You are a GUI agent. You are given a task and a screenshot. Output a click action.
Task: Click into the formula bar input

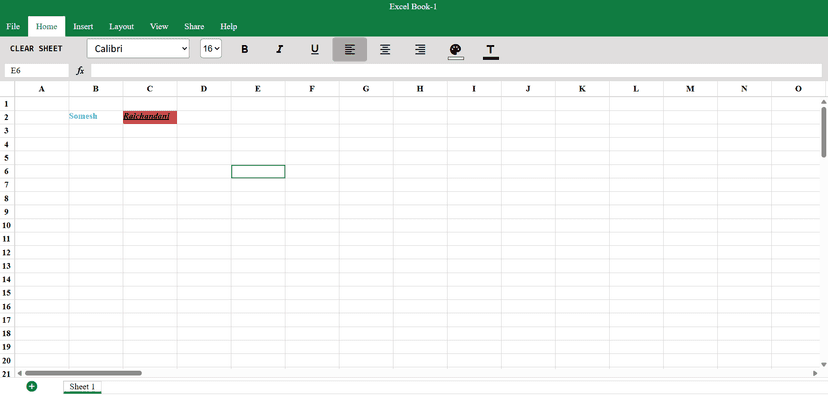pos(456,70)
